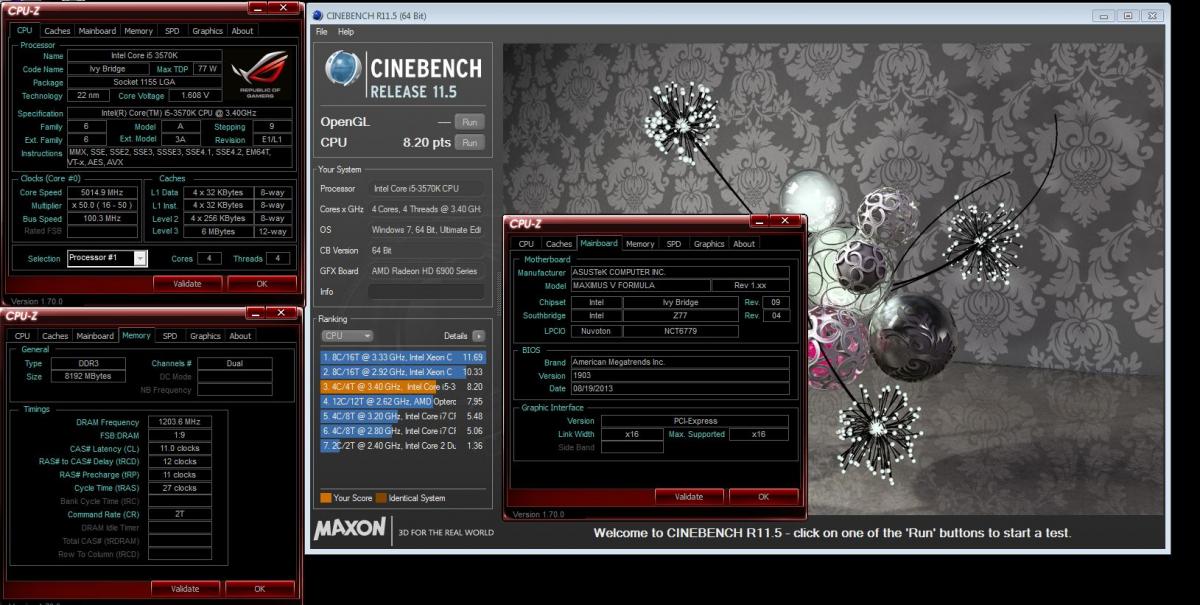
Task: Click the rendered scene preview image
Action: tap(833, 278)
